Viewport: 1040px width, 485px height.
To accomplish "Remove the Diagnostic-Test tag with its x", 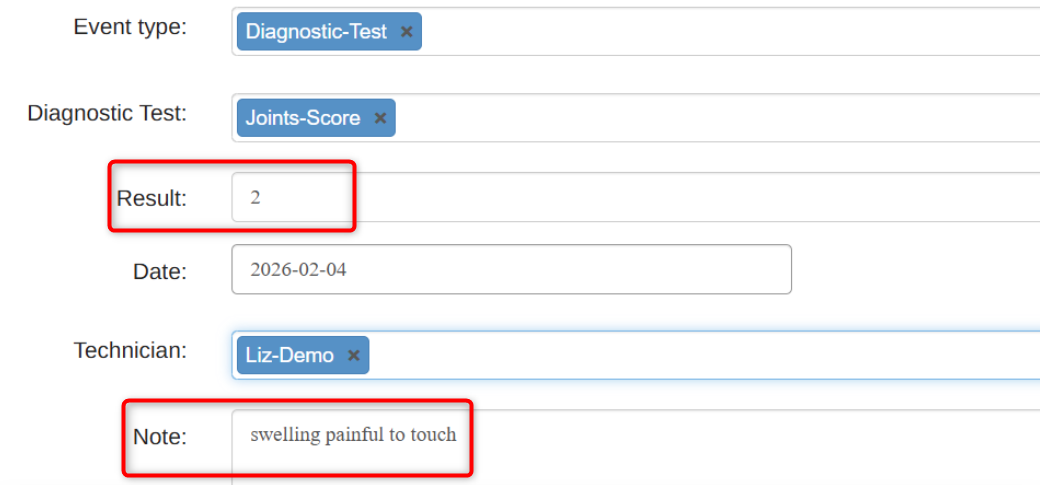I will tap(407, 32).
